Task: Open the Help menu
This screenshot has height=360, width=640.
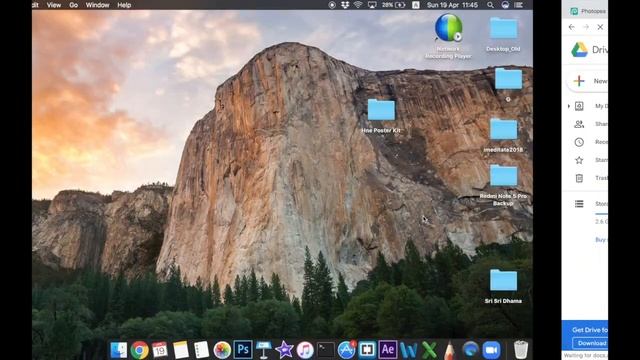Action: 124,5
